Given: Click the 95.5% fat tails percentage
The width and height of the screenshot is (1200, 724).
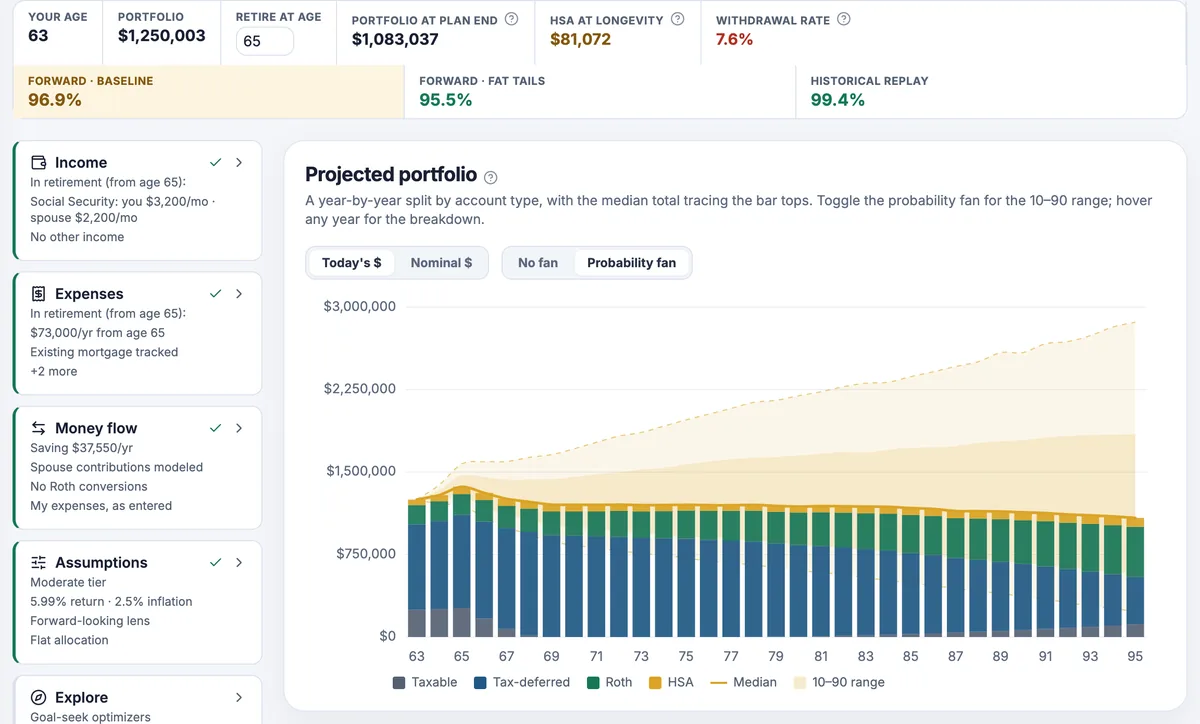Looking at the screenshot, I should point(446,100).
